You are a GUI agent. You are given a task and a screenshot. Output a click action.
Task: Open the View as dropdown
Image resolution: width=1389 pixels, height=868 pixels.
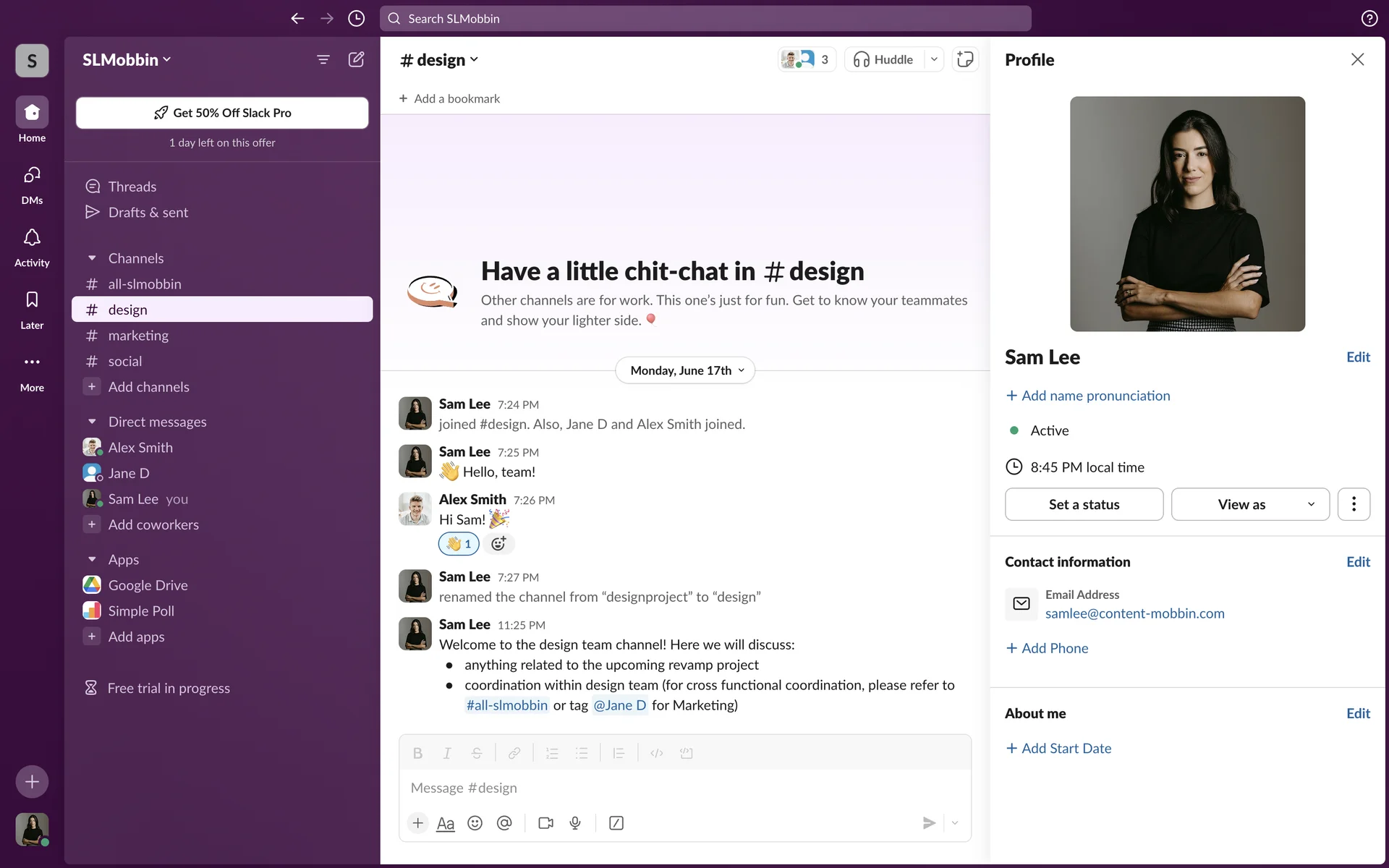[1250, 504]
